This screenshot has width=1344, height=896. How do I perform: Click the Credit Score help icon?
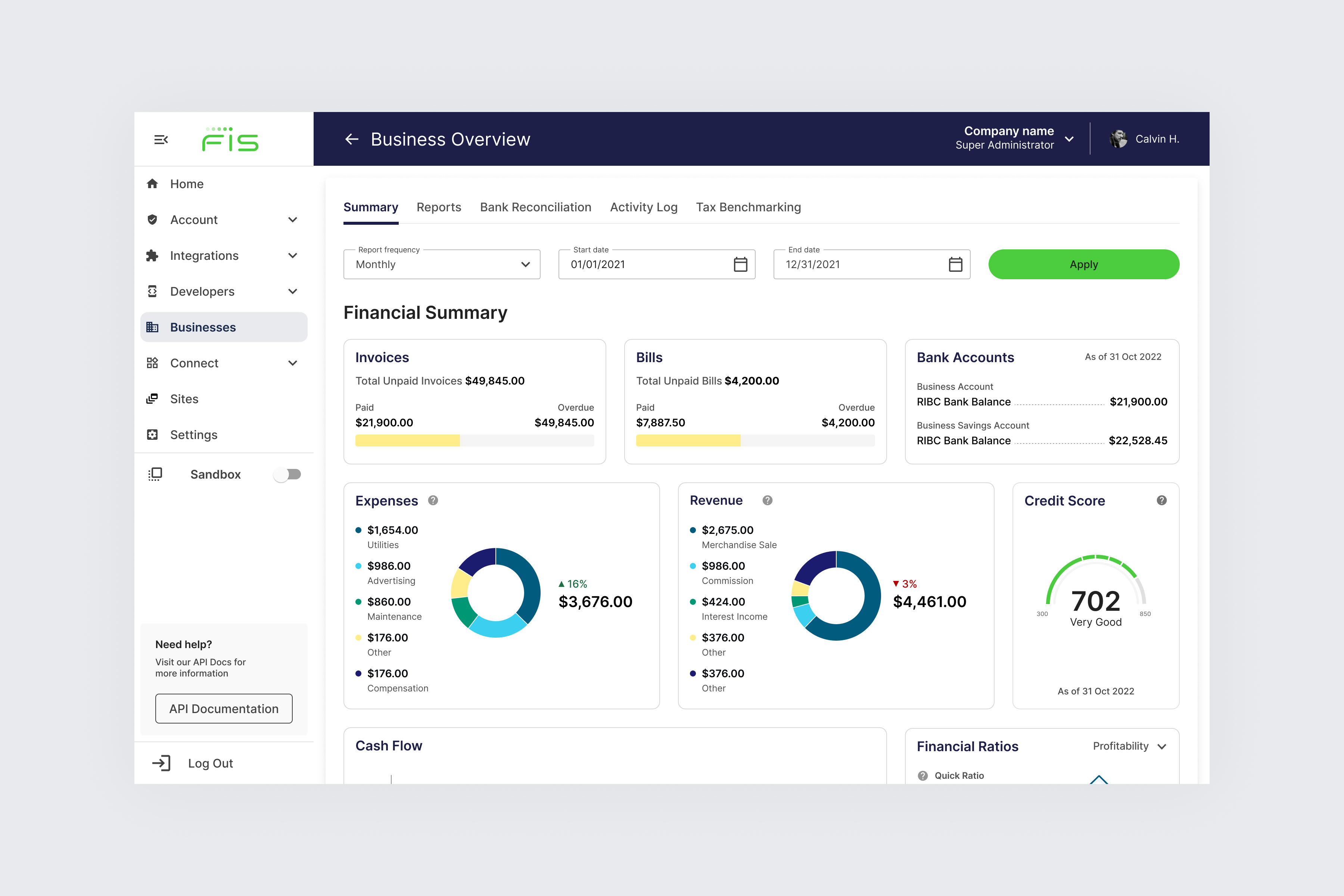click(1161, 501)
